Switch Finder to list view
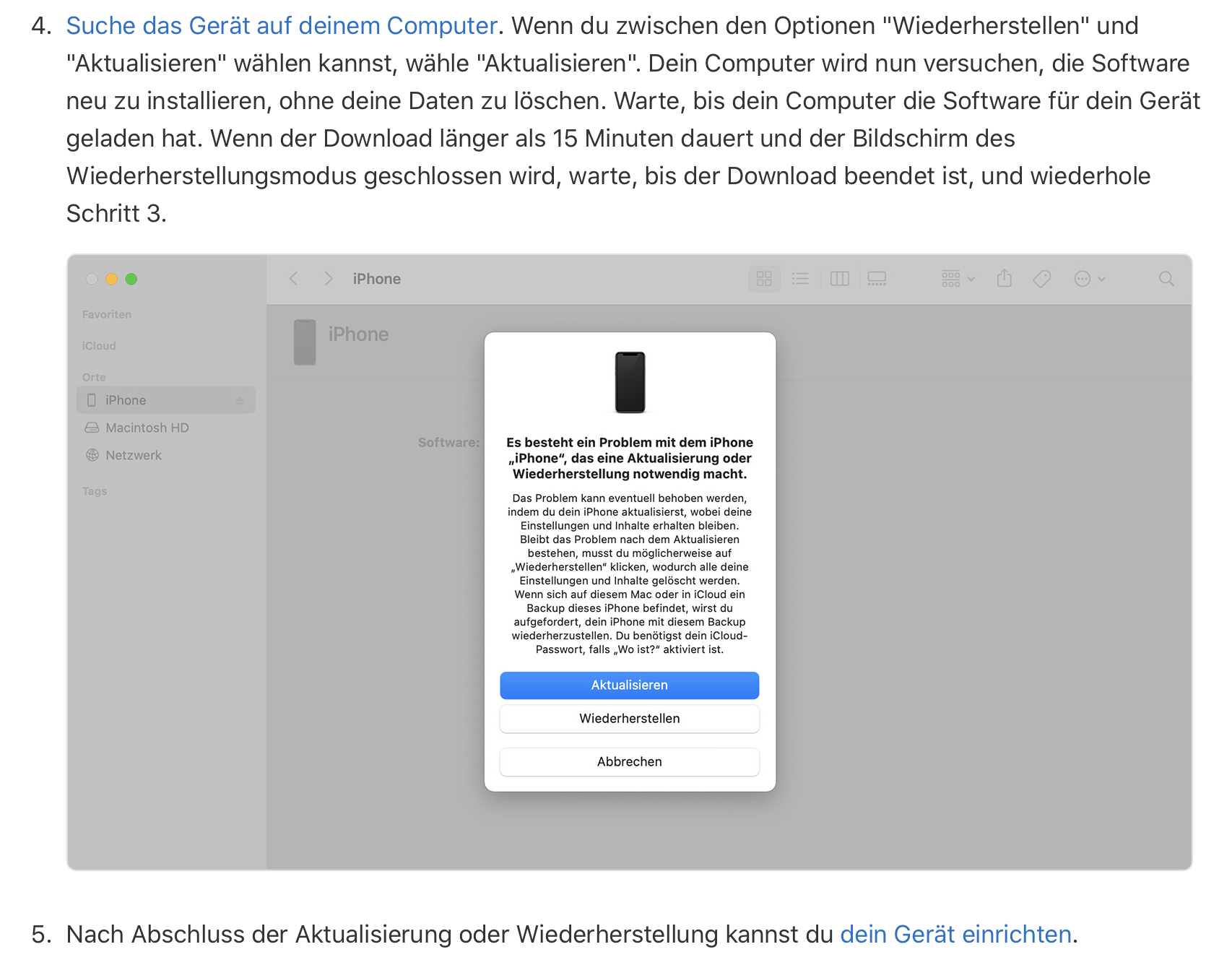The width and height of the screenshot is (1232, 965). pos(800,279)
